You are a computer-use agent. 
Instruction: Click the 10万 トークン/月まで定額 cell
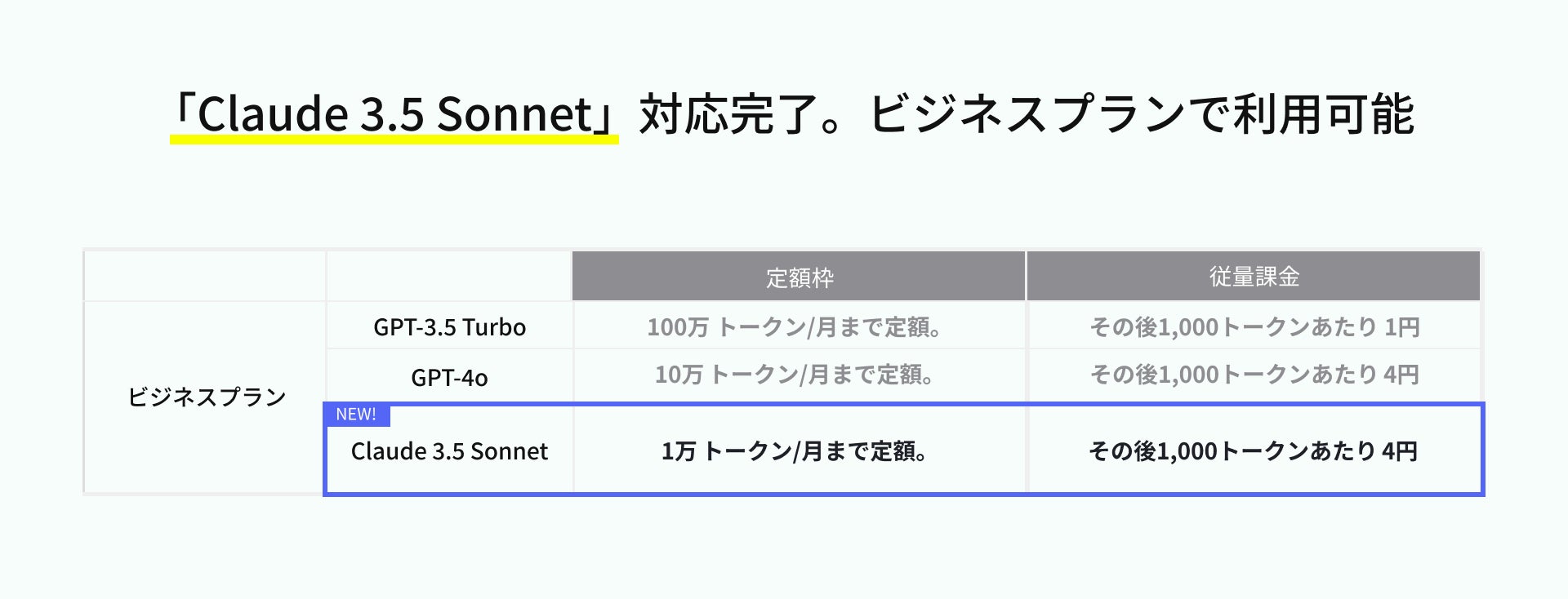point(795,375)
